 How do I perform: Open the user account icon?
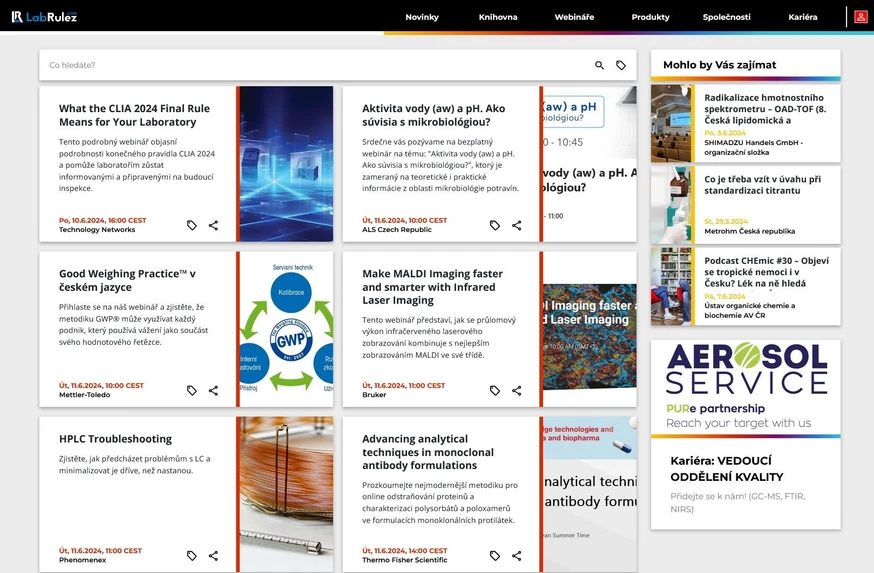pos(861,17)
